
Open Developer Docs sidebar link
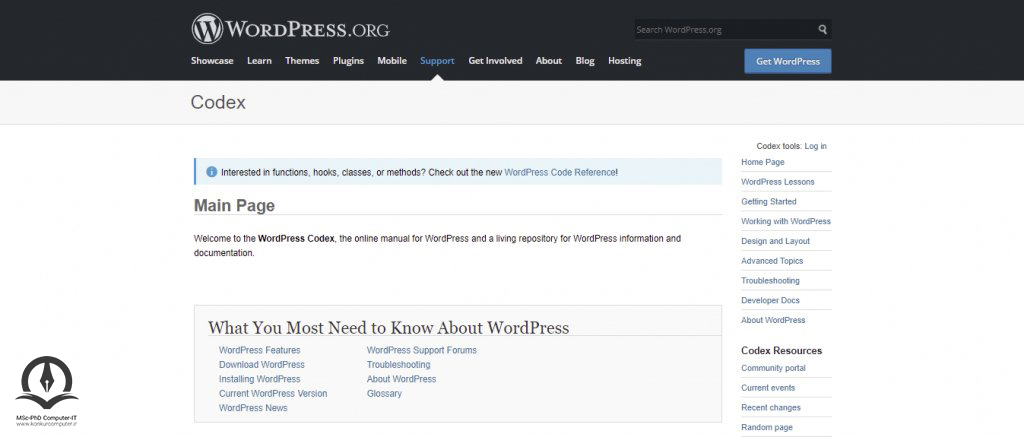pos(770,300)
